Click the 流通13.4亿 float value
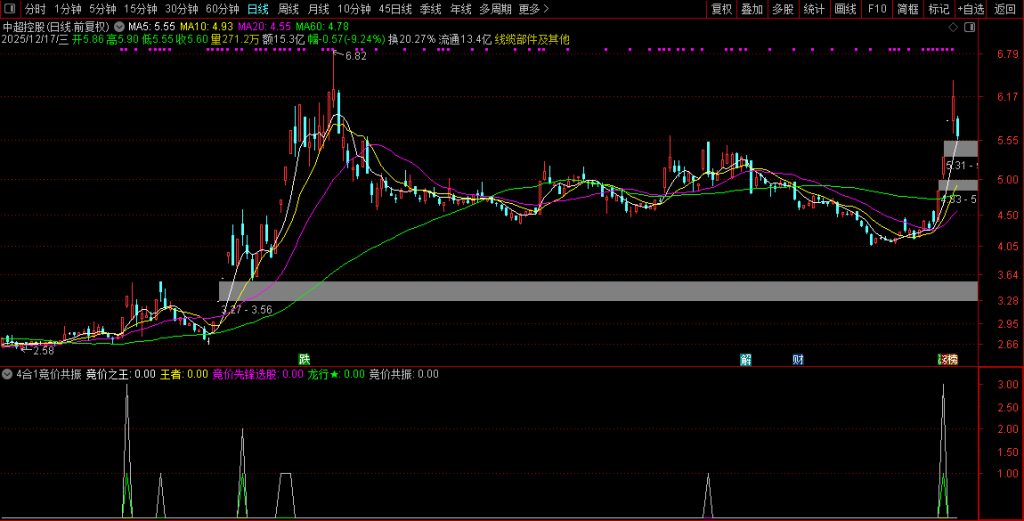1024x521 pixels. coord(465,39)
